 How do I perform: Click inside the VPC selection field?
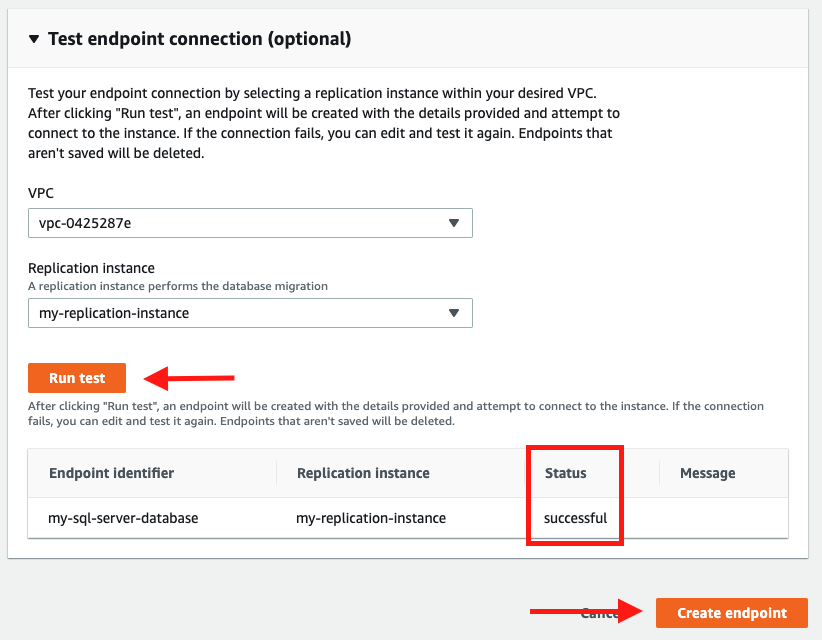click(250, 222)
